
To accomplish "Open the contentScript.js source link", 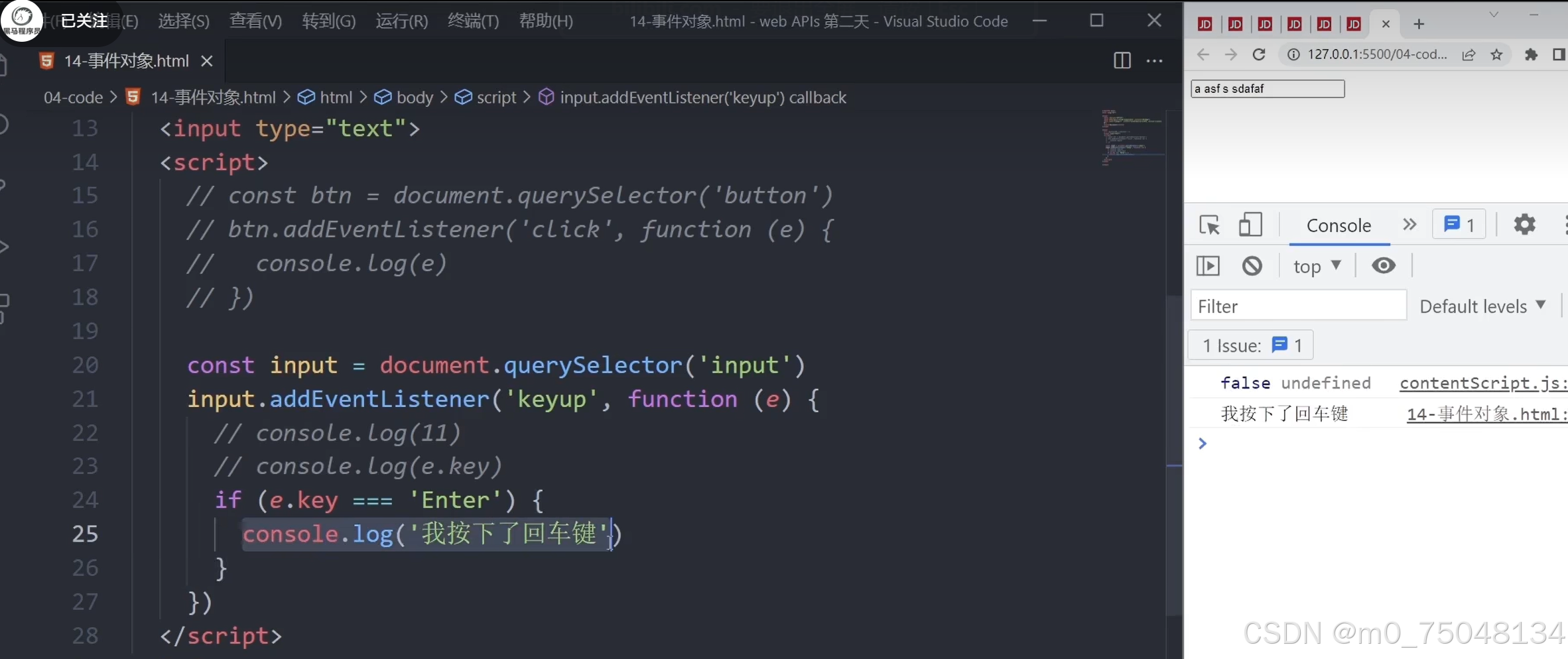I will [1483, 383].
